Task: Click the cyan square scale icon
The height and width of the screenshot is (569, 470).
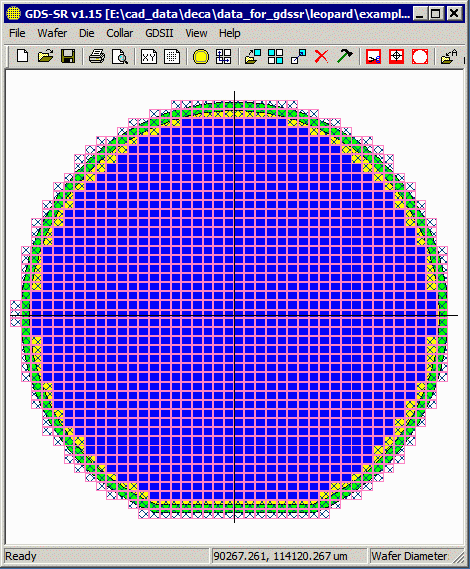Action: [298, 57]
